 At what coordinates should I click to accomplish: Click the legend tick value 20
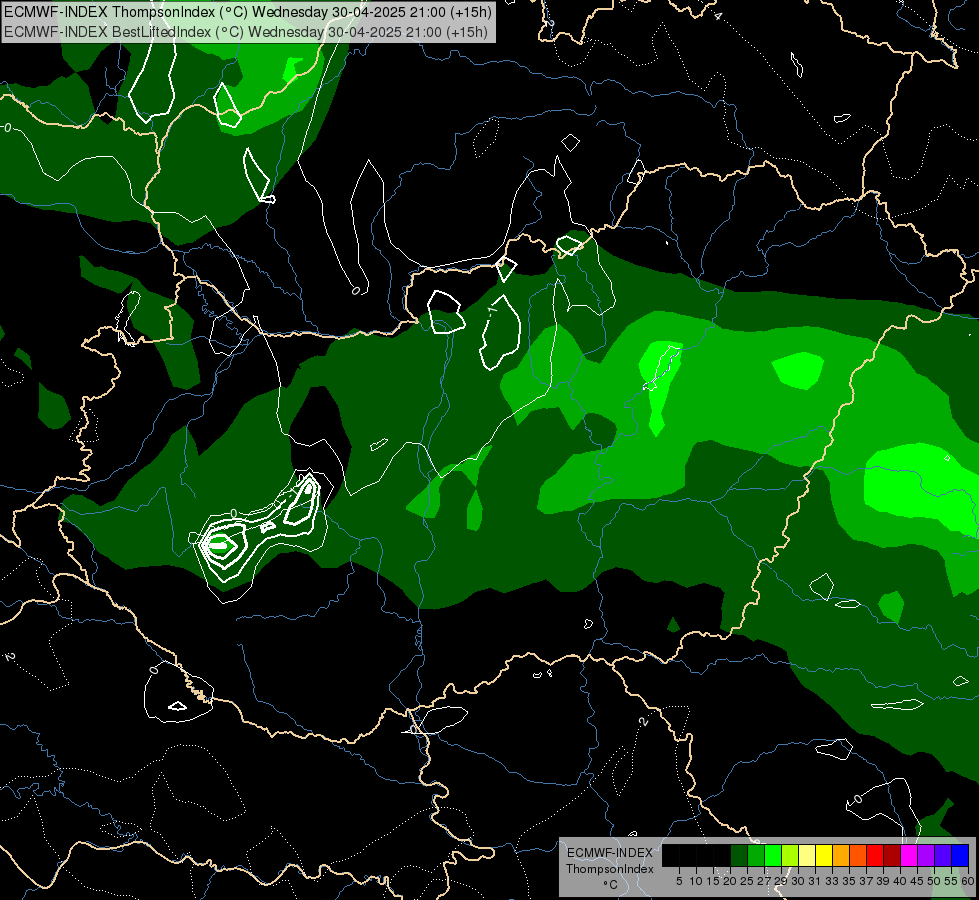730,881
